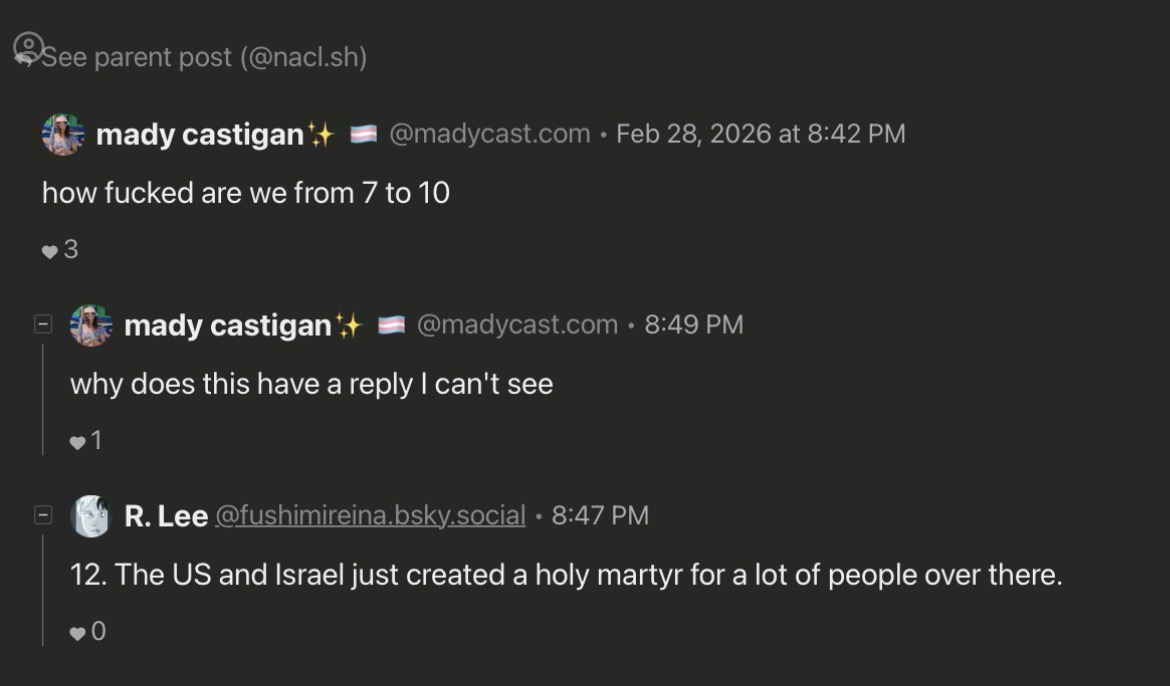
Task: Click the 8:49 PM reply timestamp
Action: point(694,325)
